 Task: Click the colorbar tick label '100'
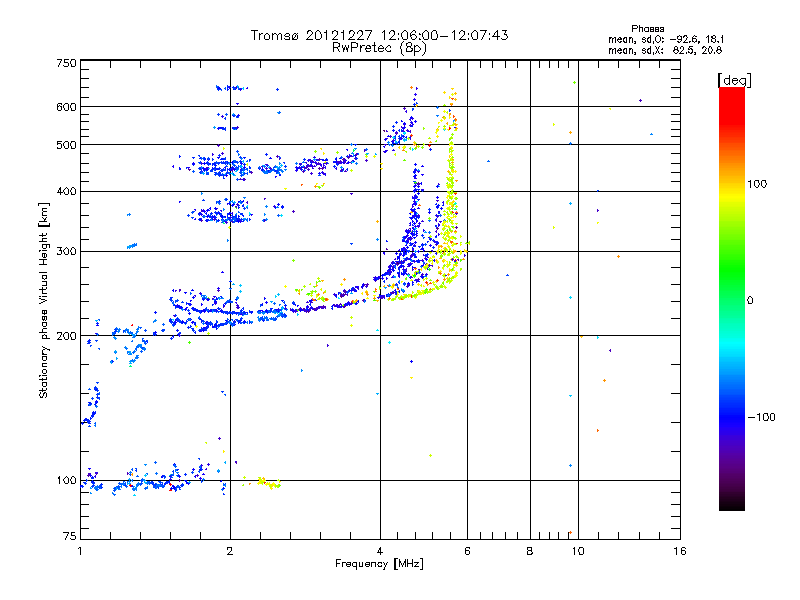click(757, 184)
